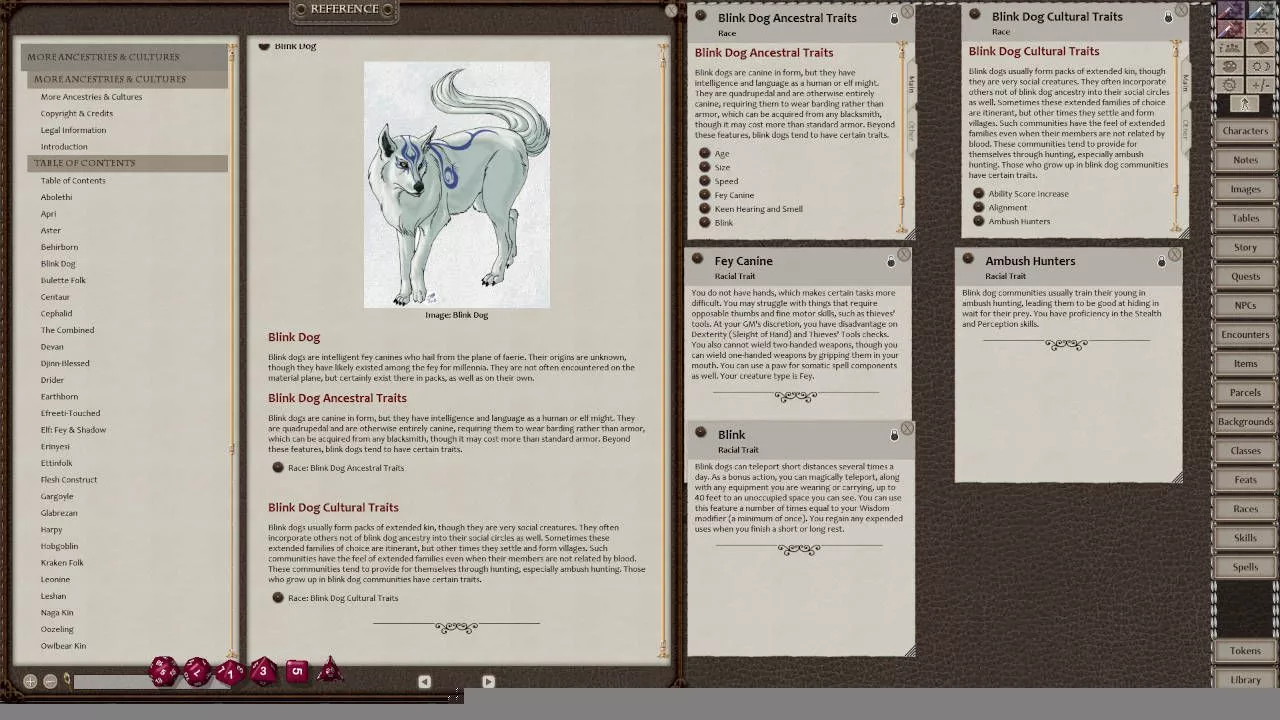Image resolution: width=1280 pixels, height=720 pixels.
Task: Select Owlbear Kin in table of contents
Action: [63, 646]
